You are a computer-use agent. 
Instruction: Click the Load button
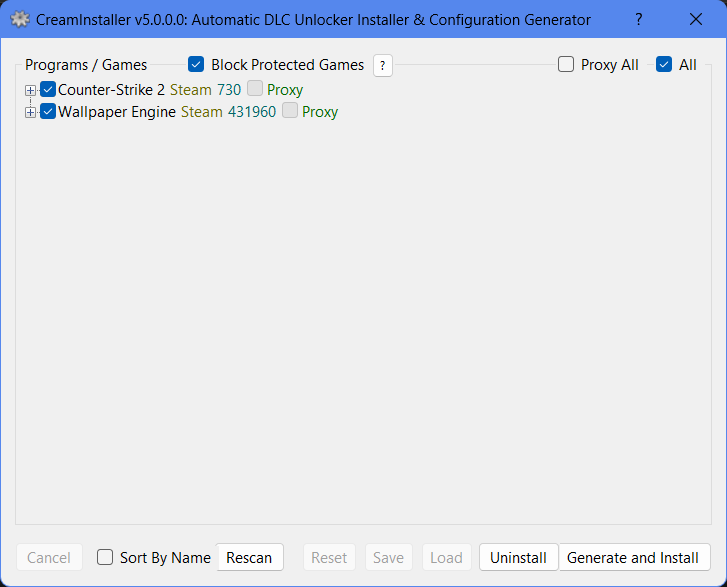[446, 557]
